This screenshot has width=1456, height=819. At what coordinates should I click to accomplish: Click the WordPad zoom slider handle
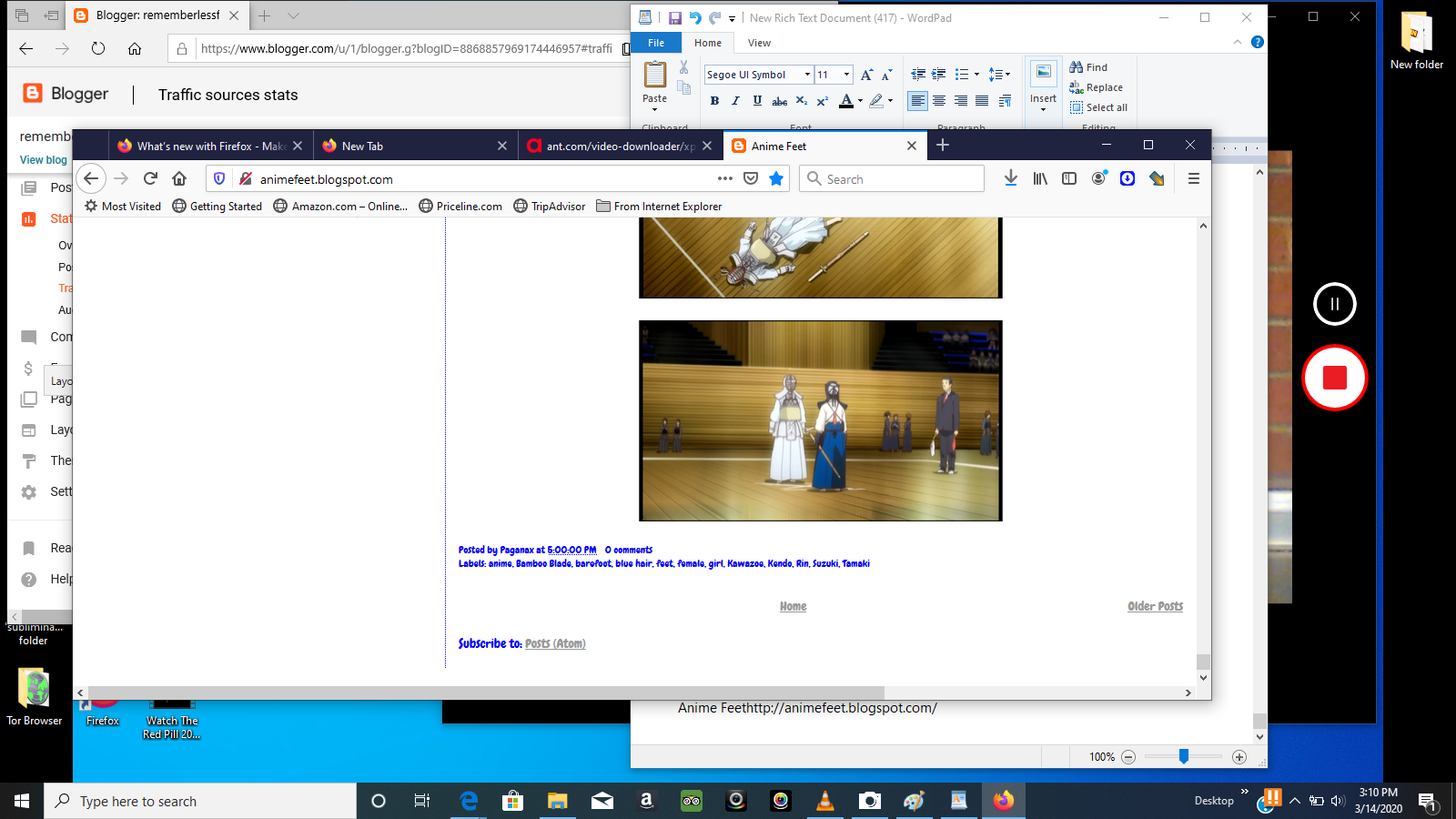click(1184, 756)
